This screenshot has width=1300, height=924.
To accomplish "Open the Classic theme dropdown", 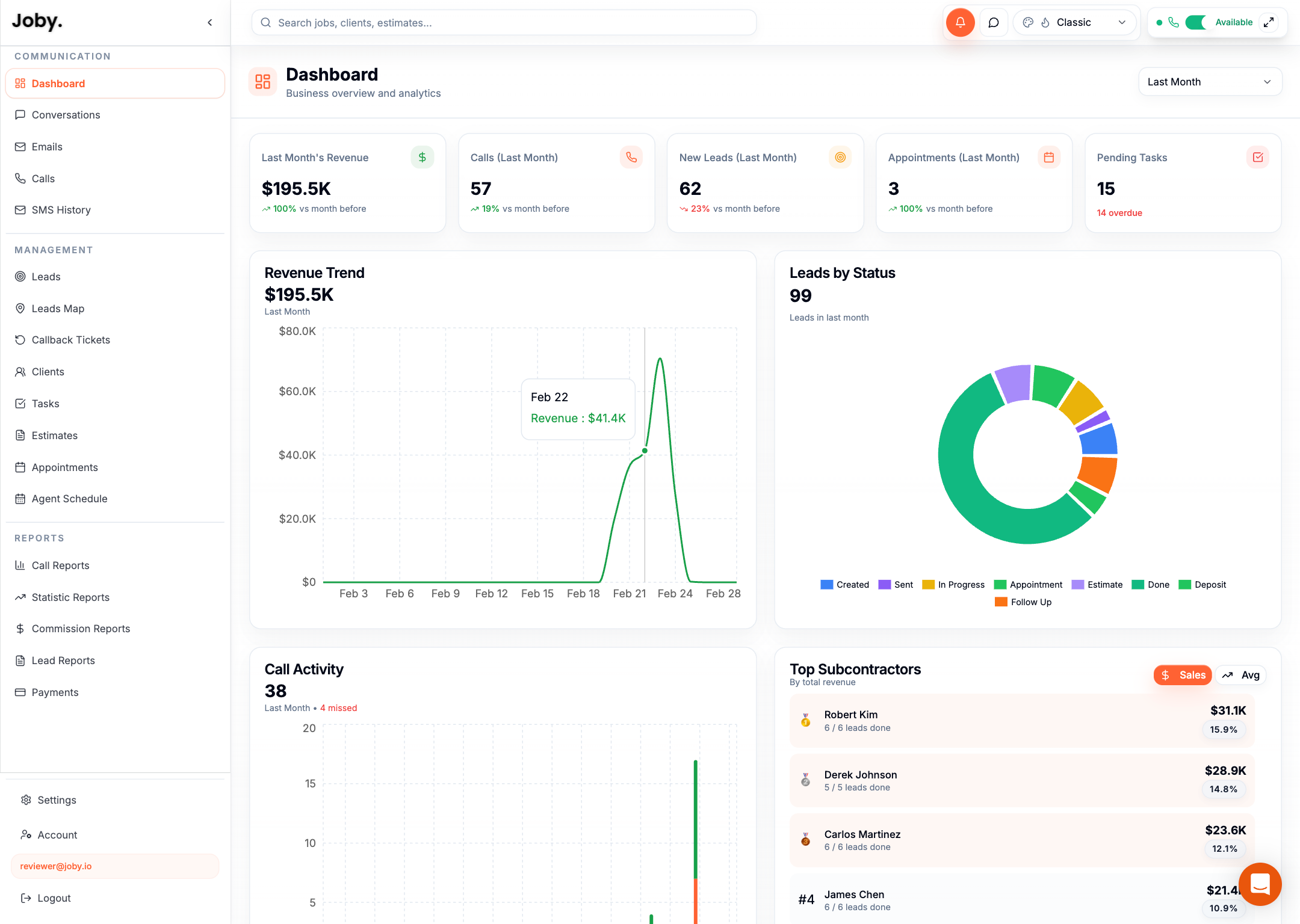I will click(x=1075, y=22).
